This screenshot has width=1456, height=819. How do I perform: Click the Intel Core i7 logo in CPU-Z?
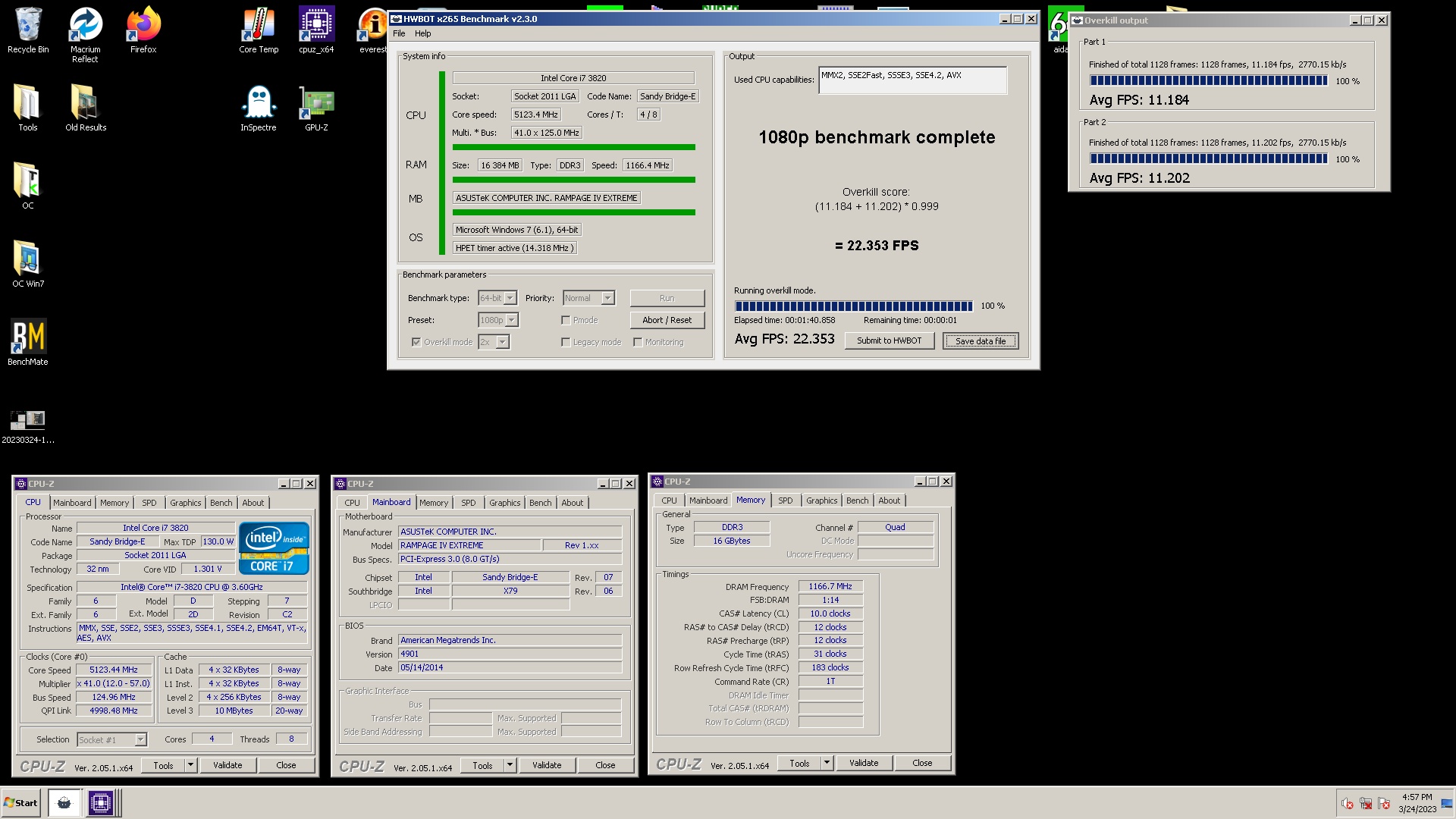tap(274, 548)
